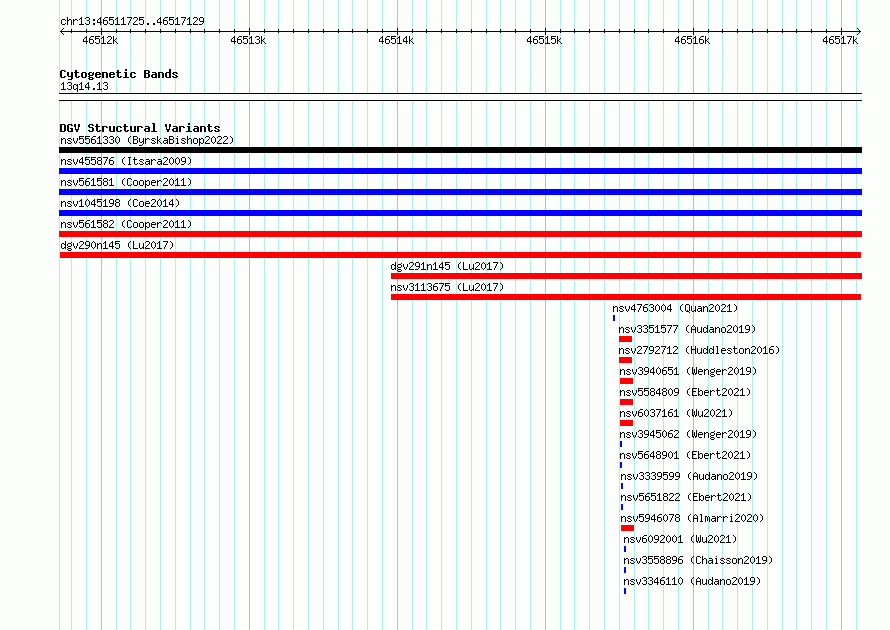
Task: Click the chr13:46511725..46517129 coordinate text
Action: [x=132, y=21]
